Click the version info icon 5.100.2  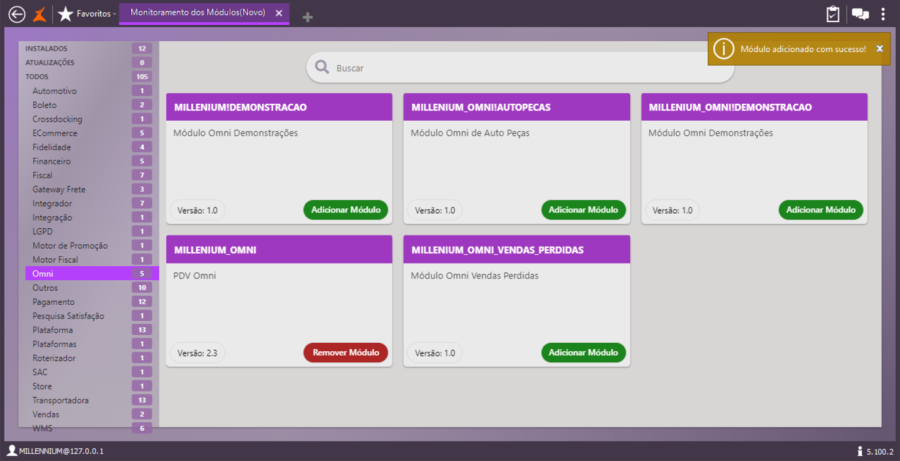pos(860,451)
